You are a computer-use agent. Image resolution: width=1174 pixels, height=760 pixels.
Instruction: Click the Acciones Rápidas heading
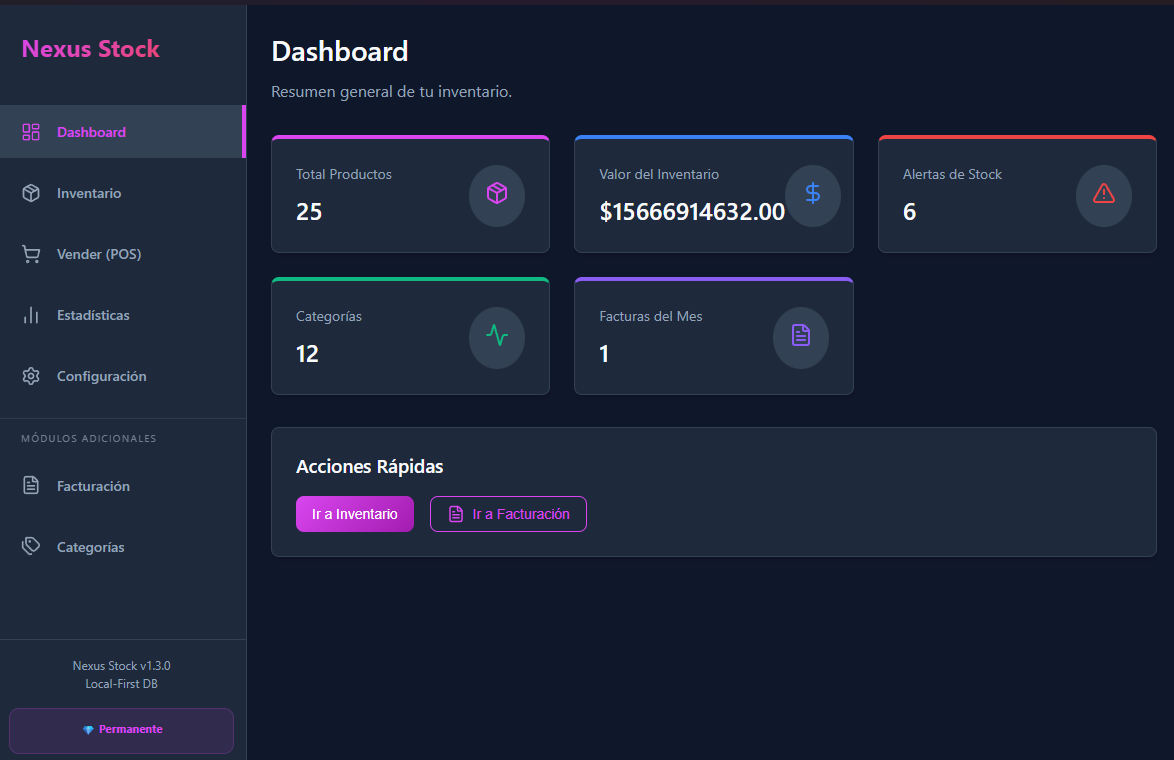tap(370, 466)
